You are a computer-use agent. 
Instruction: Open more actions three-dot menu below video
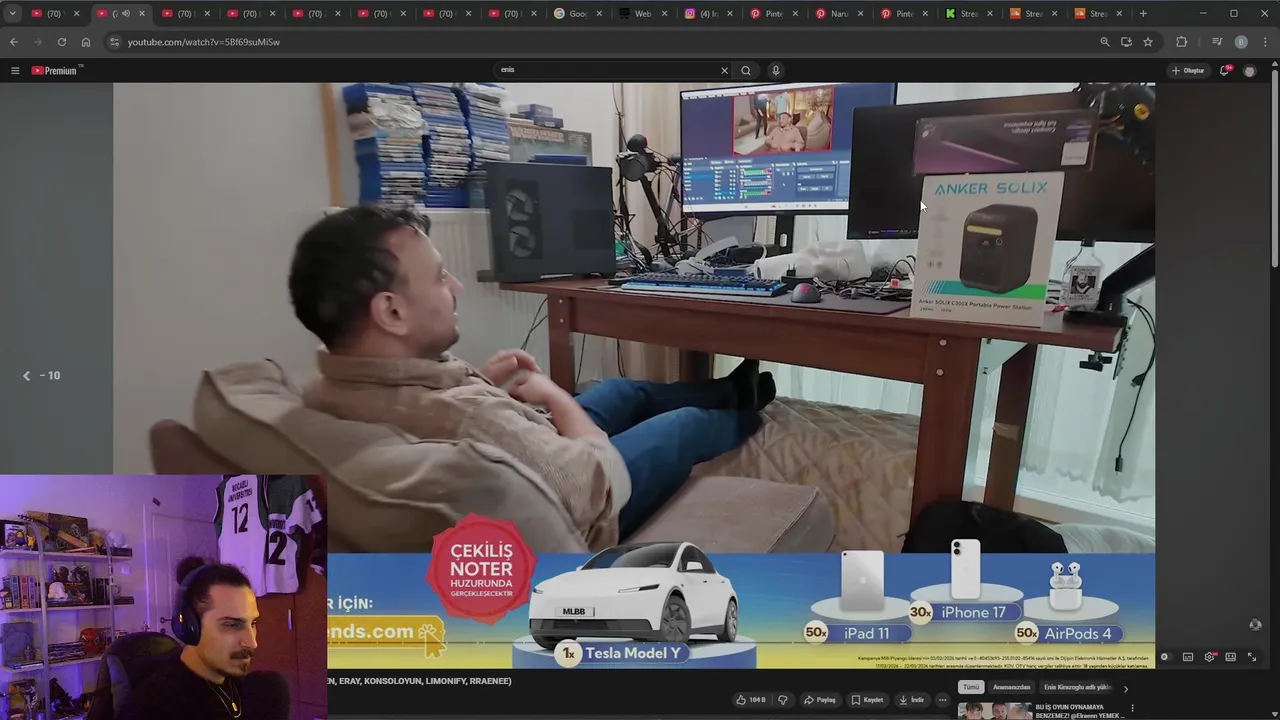click(942, 700)
